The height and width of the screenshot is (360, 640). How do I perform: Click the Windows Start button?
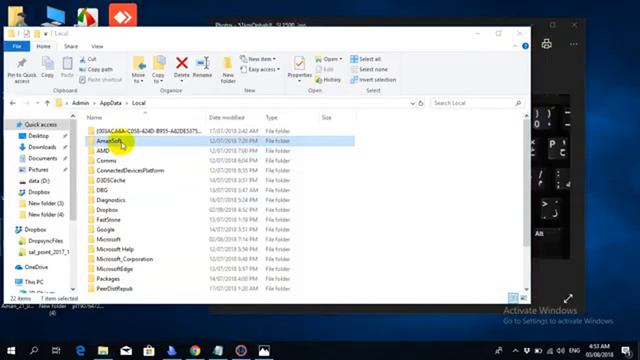tap(11, 351)
